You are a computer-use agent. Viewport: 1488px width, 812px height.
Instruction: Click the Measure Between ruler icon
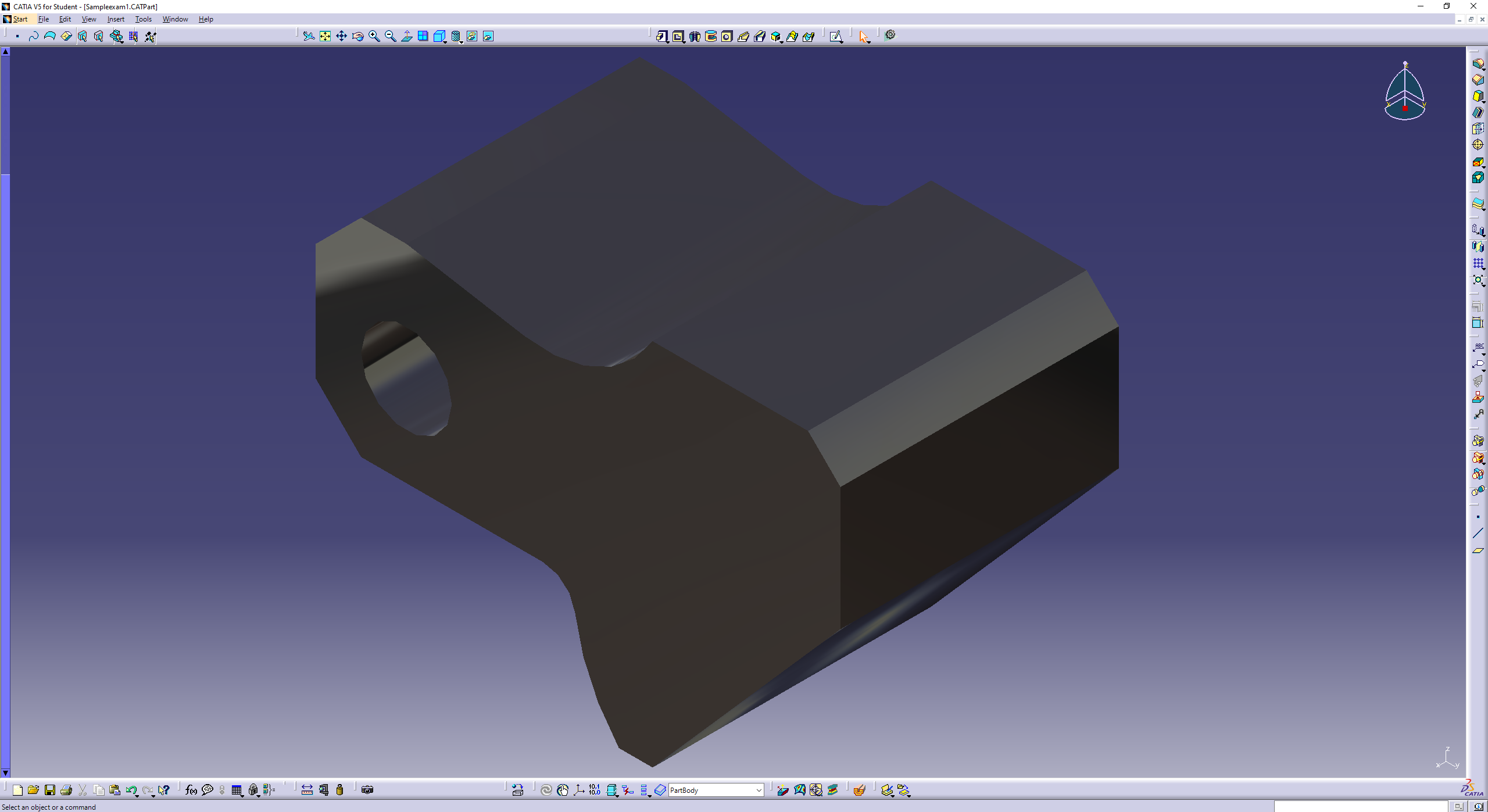tap(307, 790)
